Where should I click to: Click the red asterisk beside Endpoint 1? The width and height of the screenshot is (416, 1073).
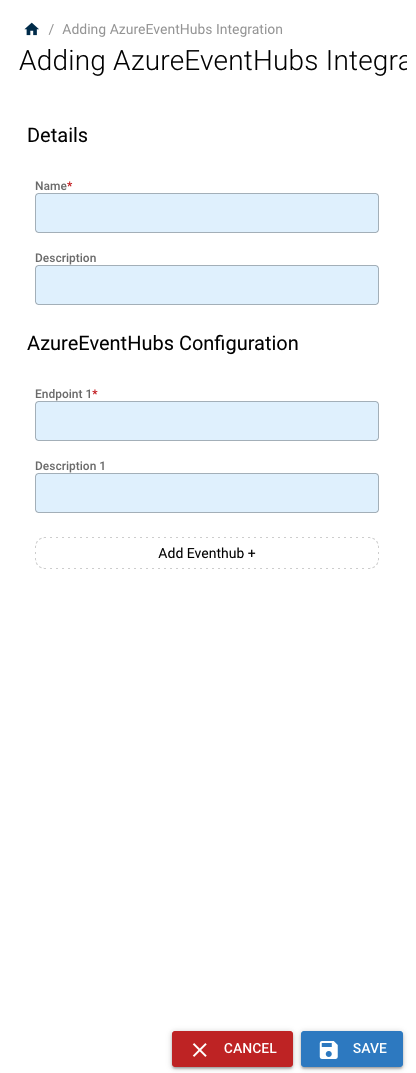coord(95,393)
